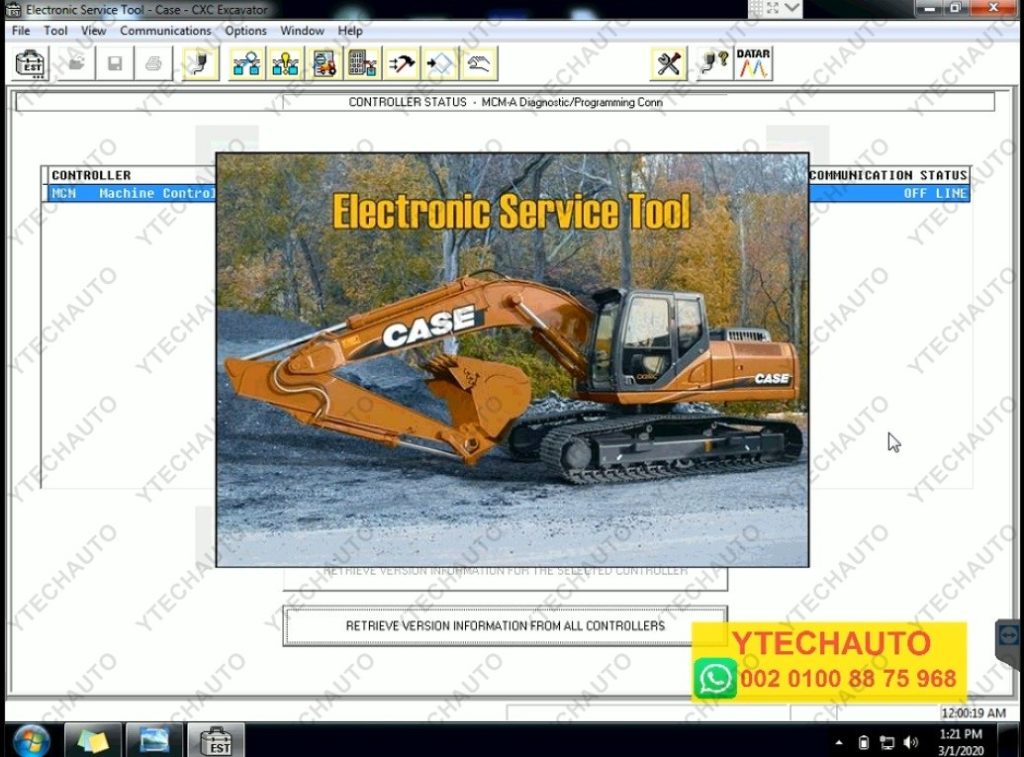Screen dimensions: 1024x757
Task: Click the EST icon on Windows taskbar
Action: tap(216, 740)
